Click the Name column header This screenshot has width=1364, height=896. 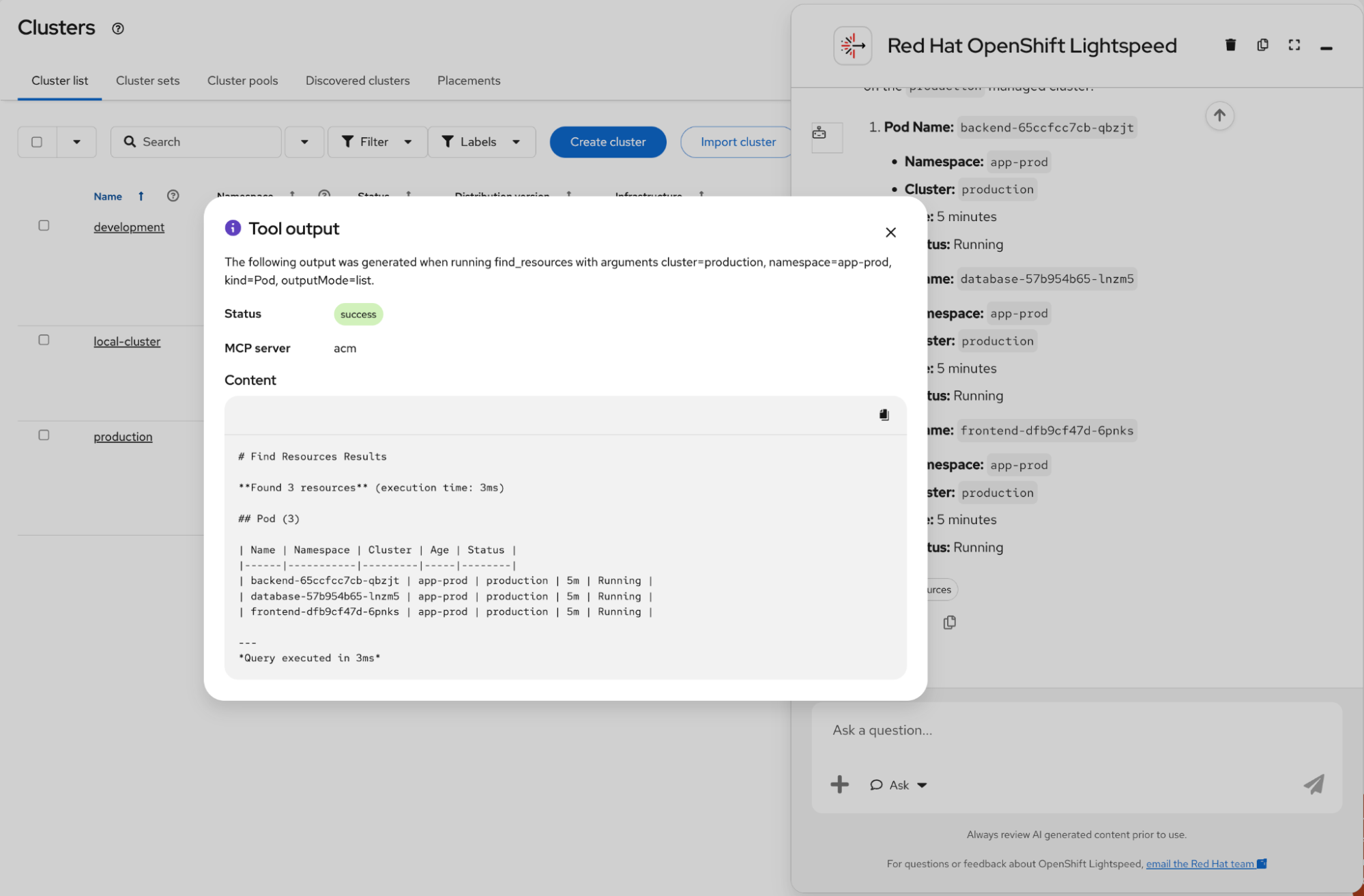108,197
